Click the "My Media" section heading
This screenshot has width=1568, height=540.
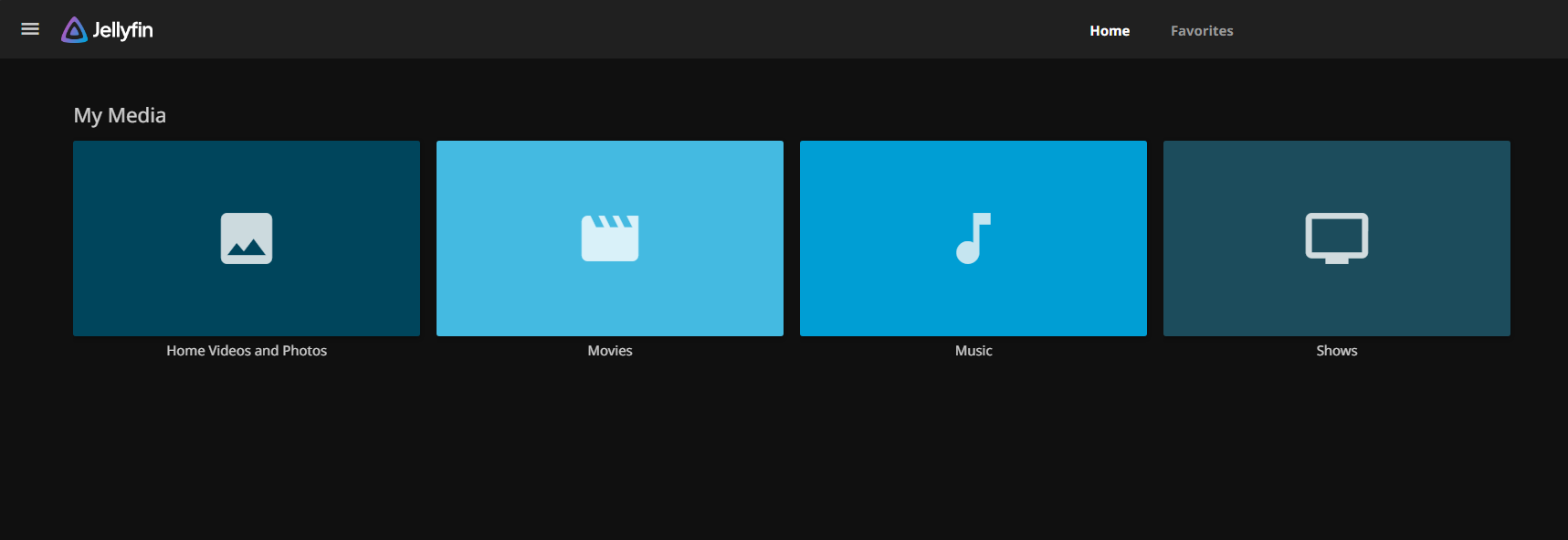pyautogui.click(x=120, y=115)
